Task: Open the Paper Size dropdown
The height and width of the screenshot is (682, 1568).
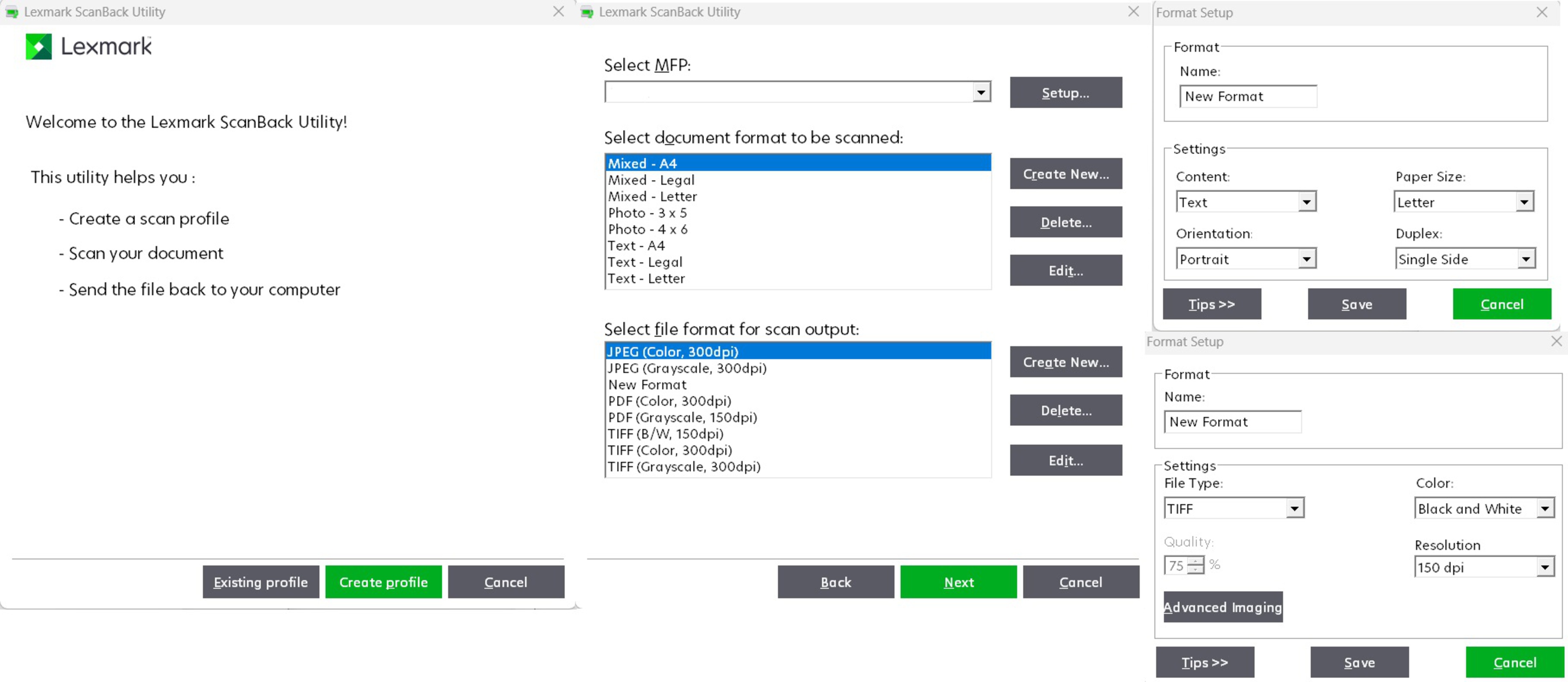Action: point(1523,202)
